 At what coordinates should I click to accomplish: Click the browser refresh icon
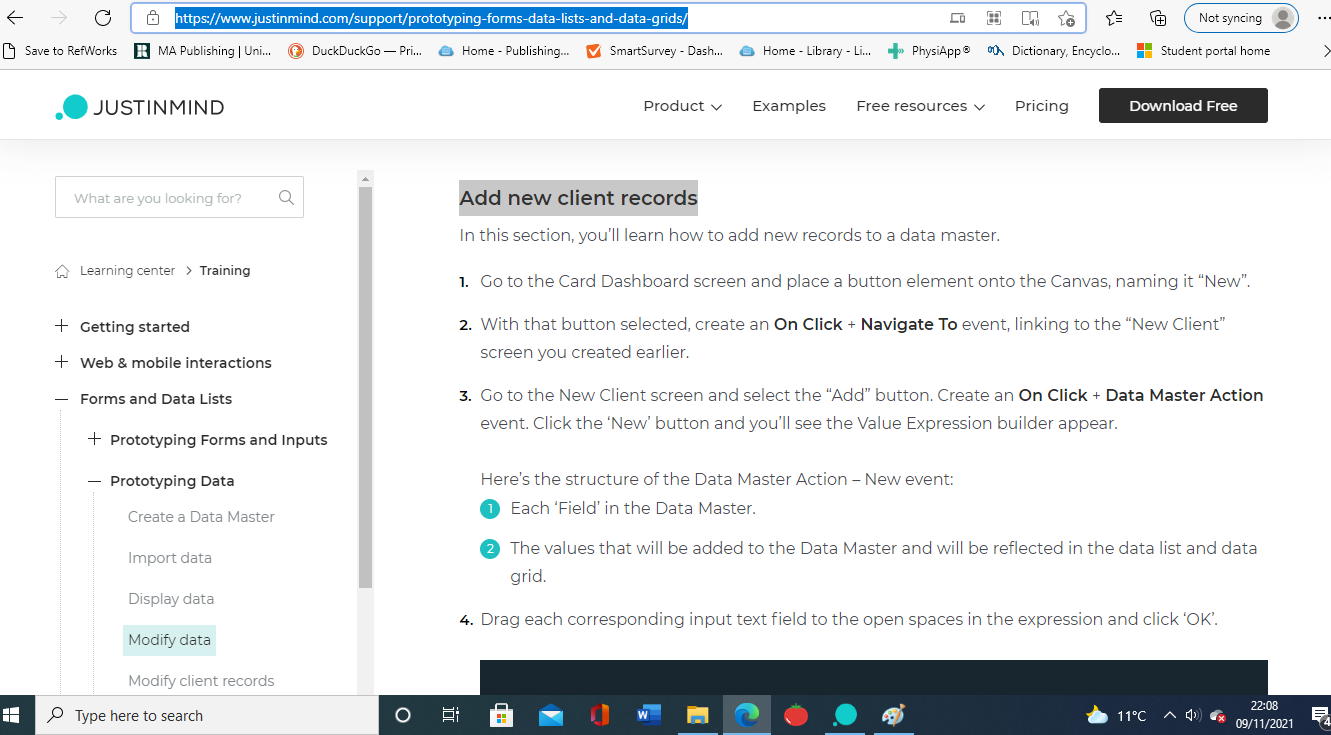(102, 18)
